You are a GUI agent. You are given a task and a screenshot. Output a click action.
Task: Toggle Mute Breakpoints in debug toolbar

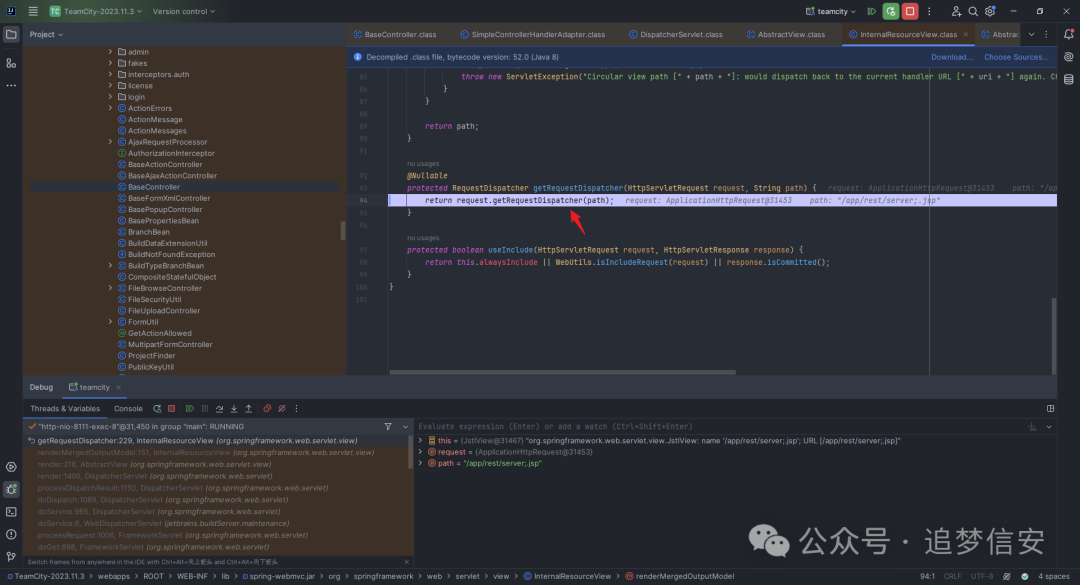coord(281,408)
